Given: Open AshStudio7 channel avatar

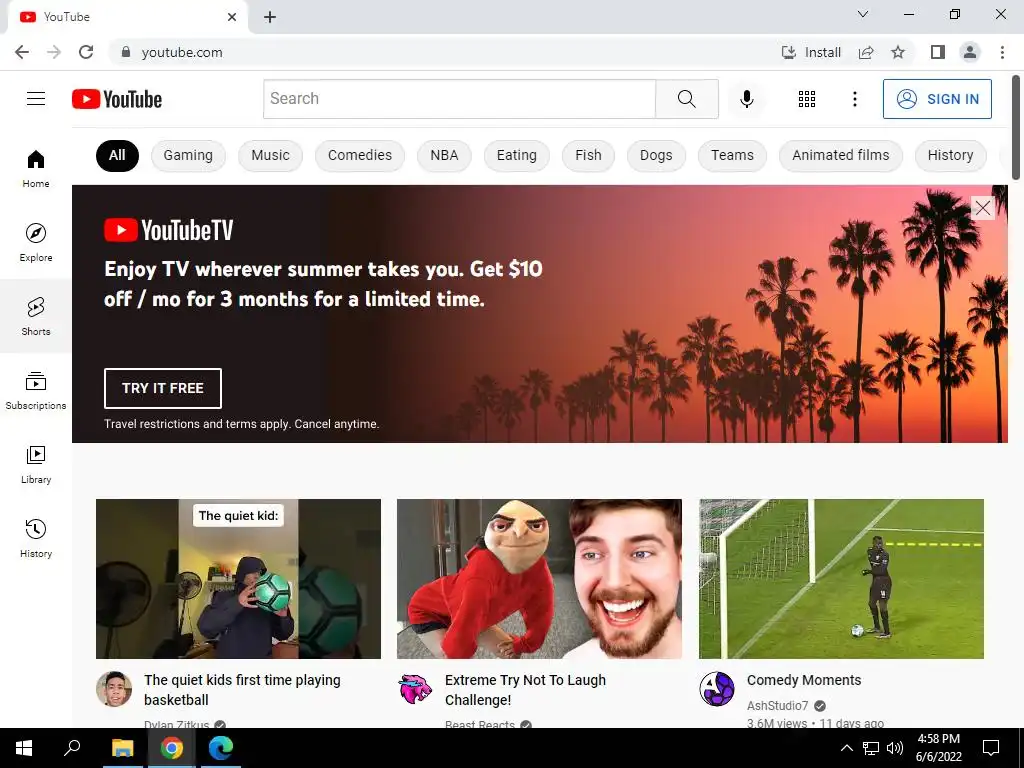Looking at the screenshot, I should 717,689.
